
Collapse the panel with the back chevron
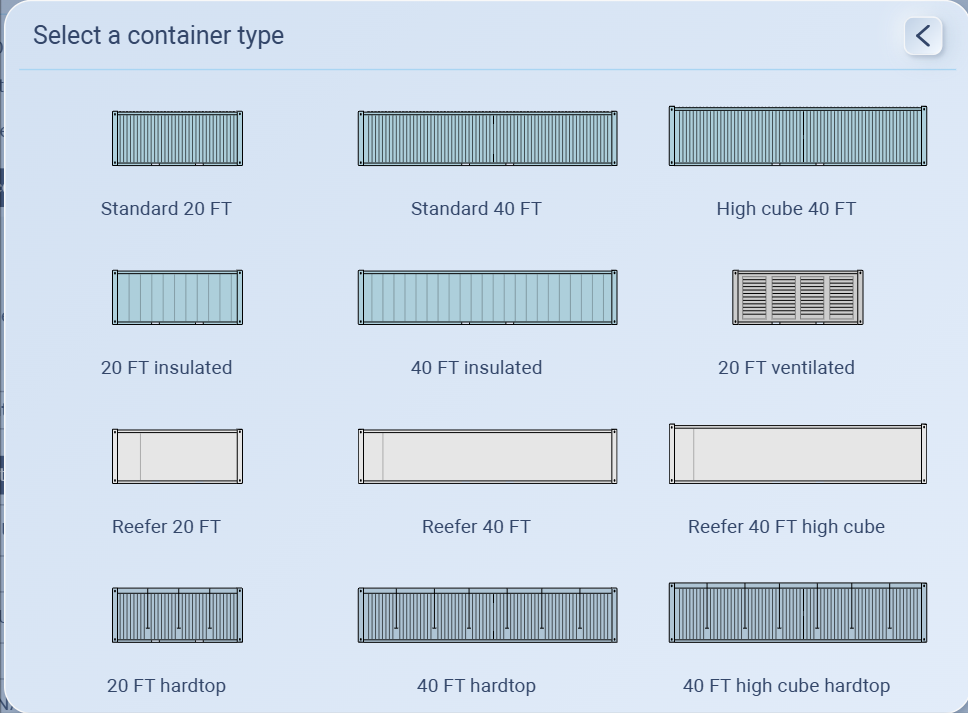(923, 36)
